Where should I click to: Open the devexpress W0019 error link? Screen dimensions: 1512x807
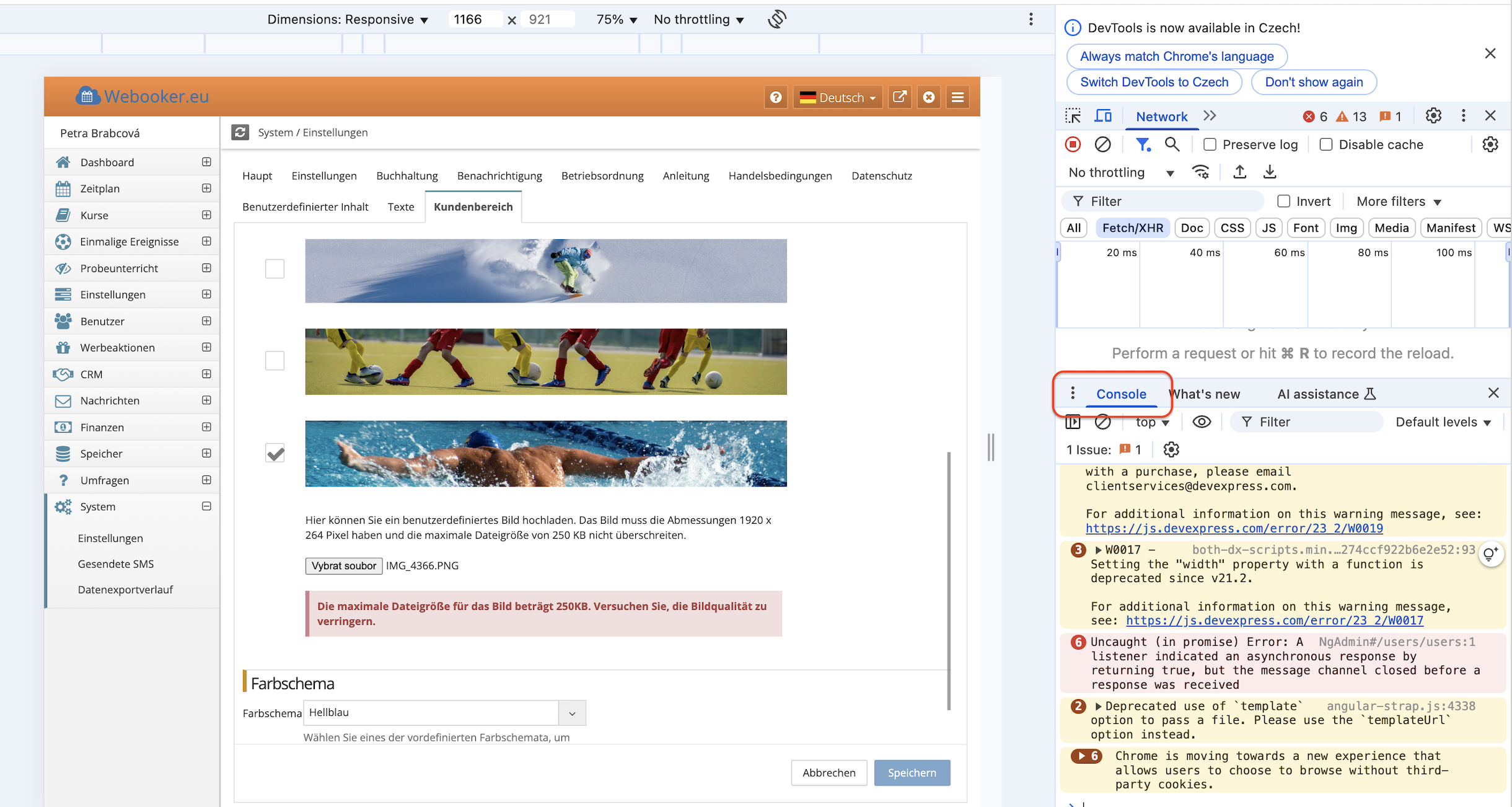(x=1234, y=528)
